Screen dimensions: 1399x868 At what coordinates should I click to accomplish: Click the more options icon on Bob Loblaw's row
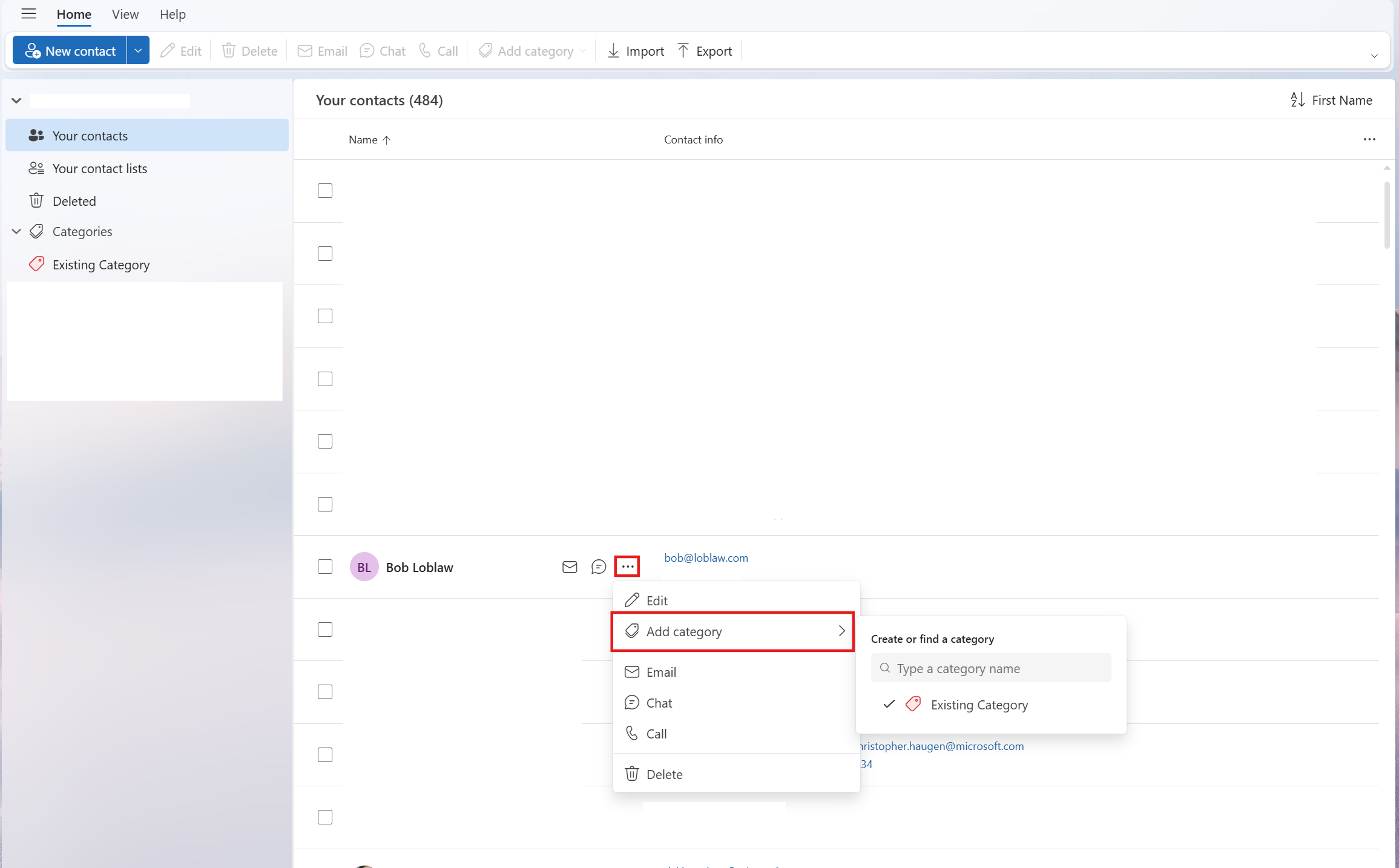[x=627, y=566]
